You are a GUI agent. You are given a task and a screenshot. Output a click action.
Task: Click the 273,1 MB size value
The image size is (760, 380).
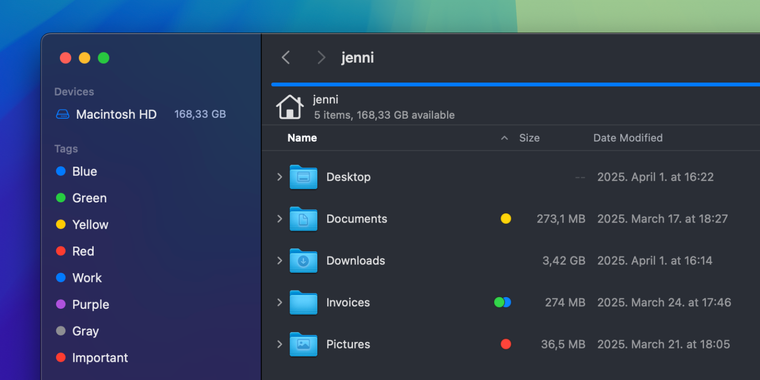[561, 219]
